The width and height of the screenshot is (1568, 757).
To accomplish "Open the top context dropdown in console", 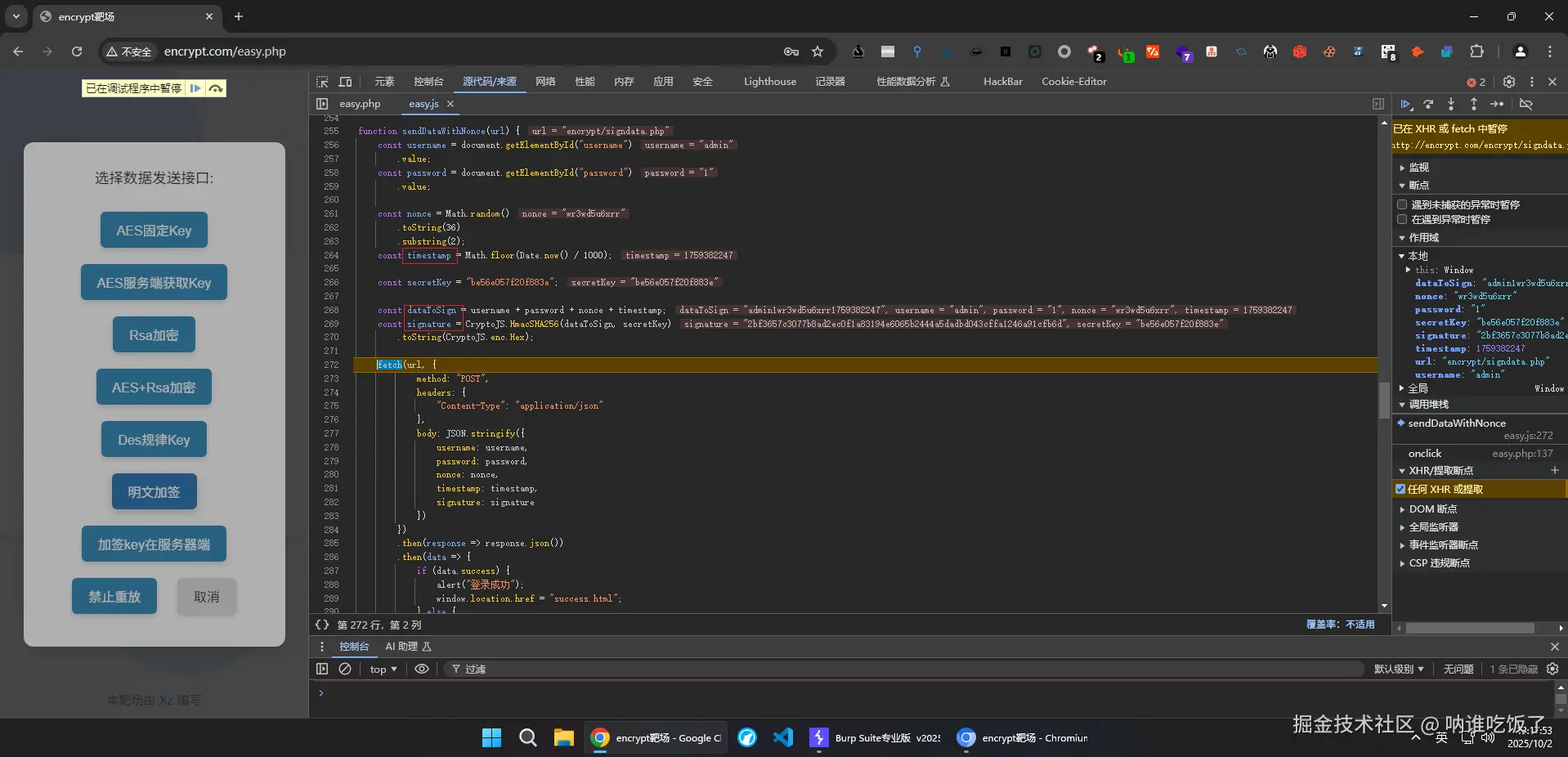I will 383,669.
